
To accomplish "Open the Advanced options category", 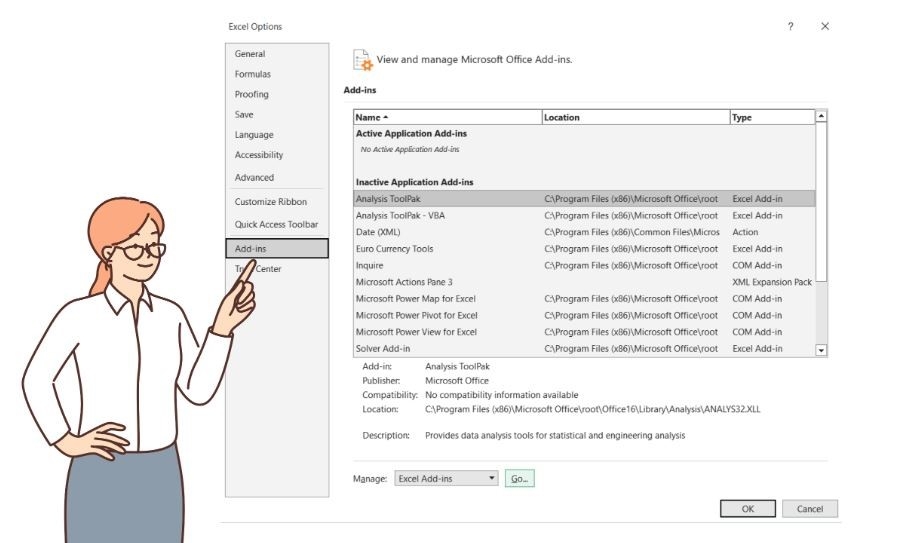I will pyautogui.click(x=254, y=177).
